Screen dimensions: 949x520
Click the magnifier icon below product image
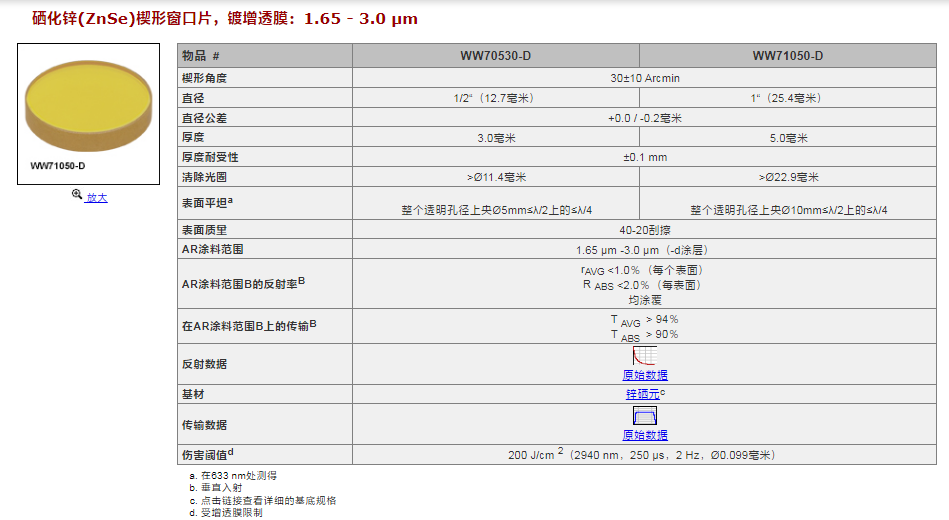[x=76, y=197]
